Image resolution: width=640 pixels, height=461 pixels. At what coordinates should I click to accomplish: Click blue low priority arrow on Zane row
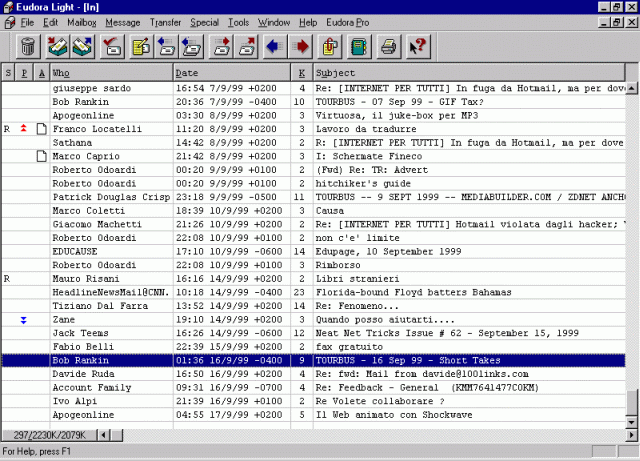pos(24,320)
